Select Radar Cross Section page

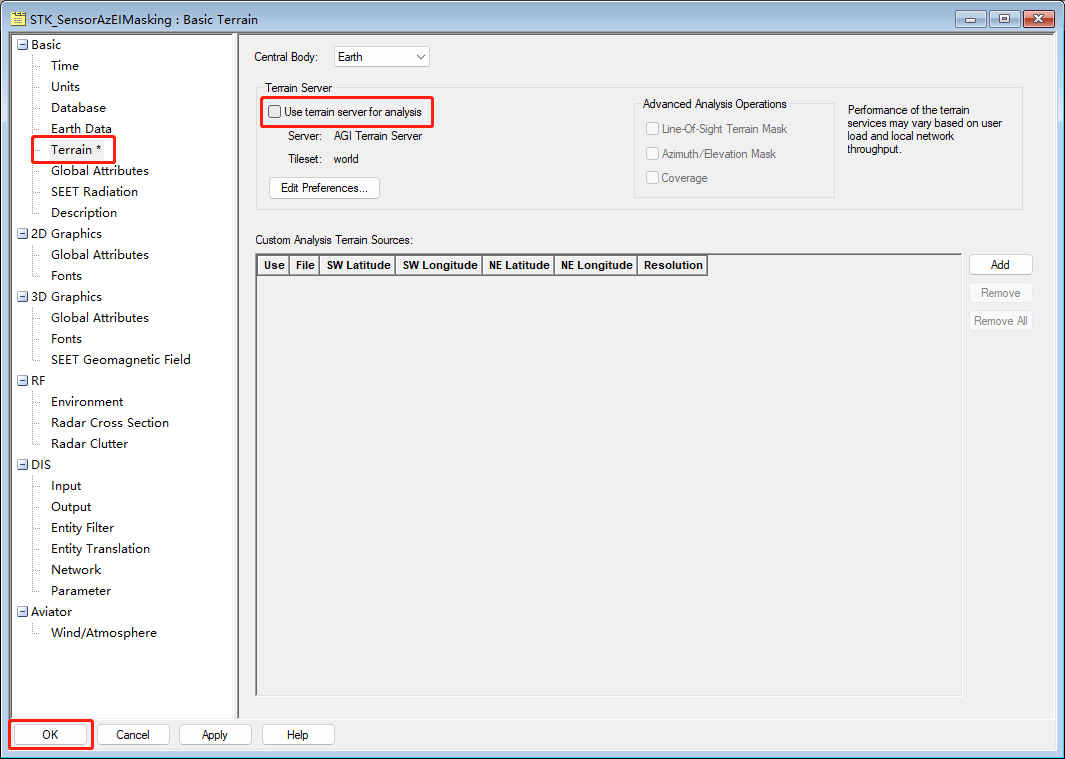click(109, 423)
